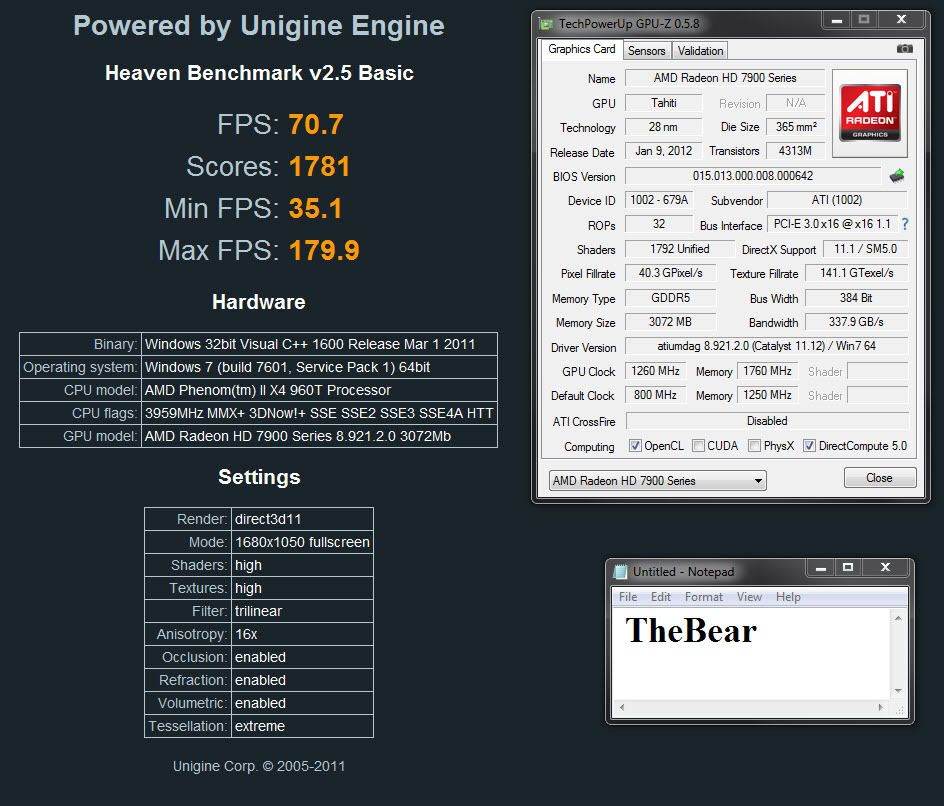The image size is (944, 806).
Task: Click the Unigine Corp. copyright text
Action: 259,766
